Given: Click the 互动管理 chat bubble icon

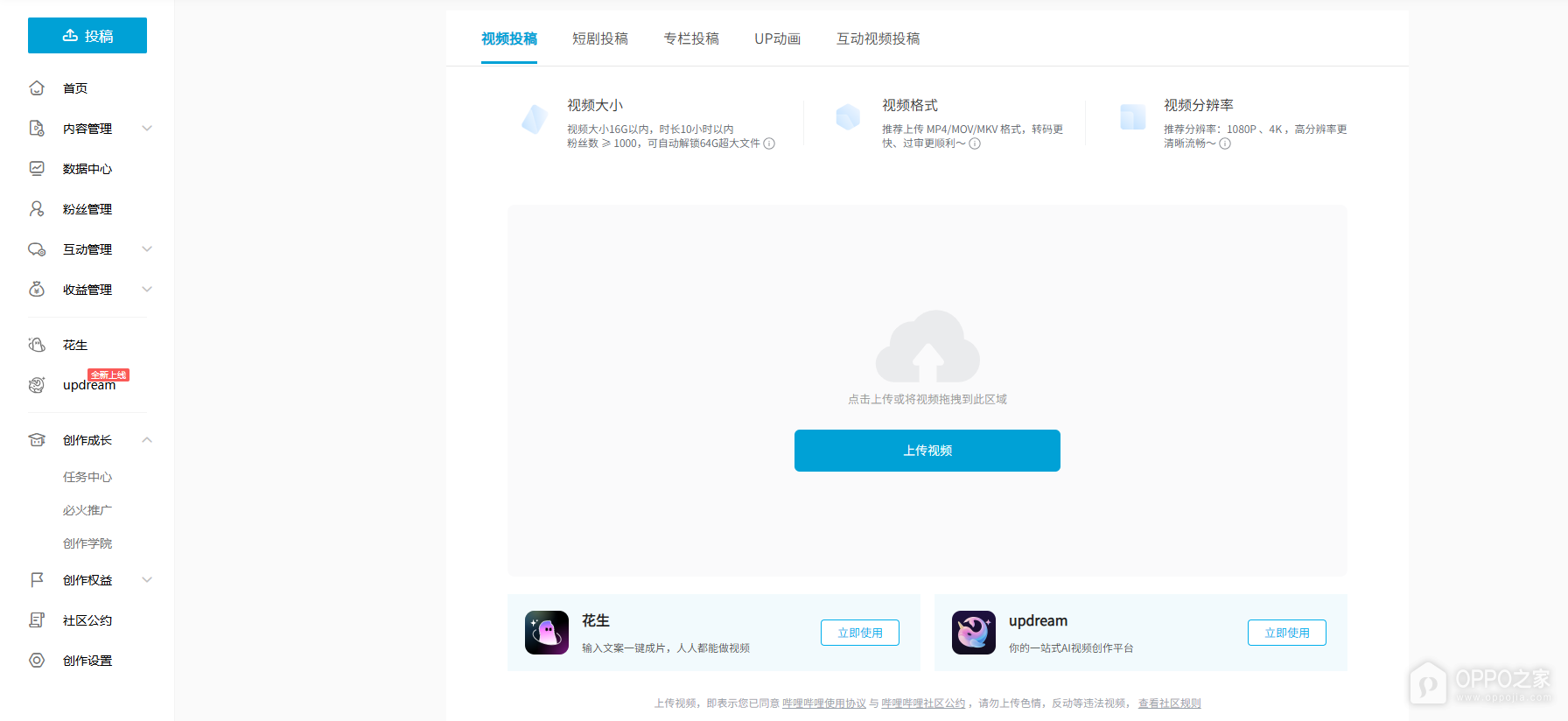Looking at the screenshot, I should tap(37, 249).
